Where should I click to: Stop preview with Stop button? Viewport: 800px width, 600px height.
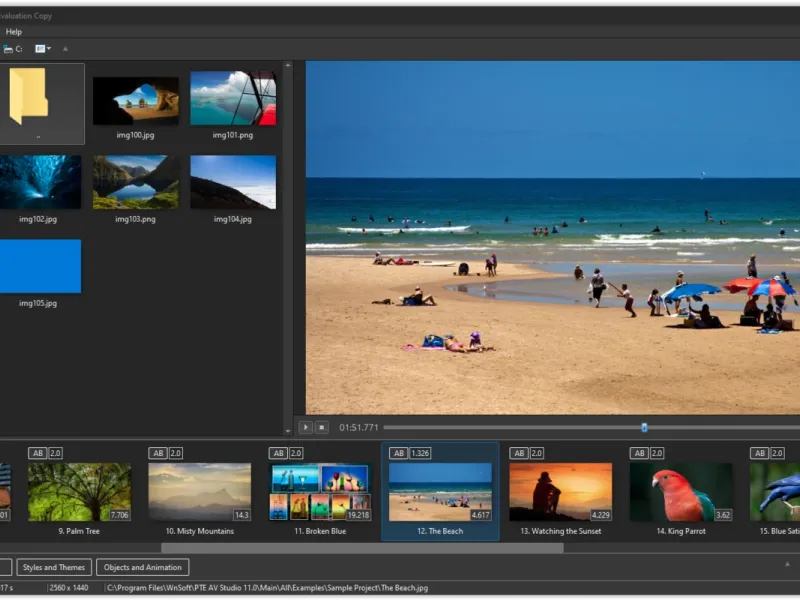(x=322, y=428)
